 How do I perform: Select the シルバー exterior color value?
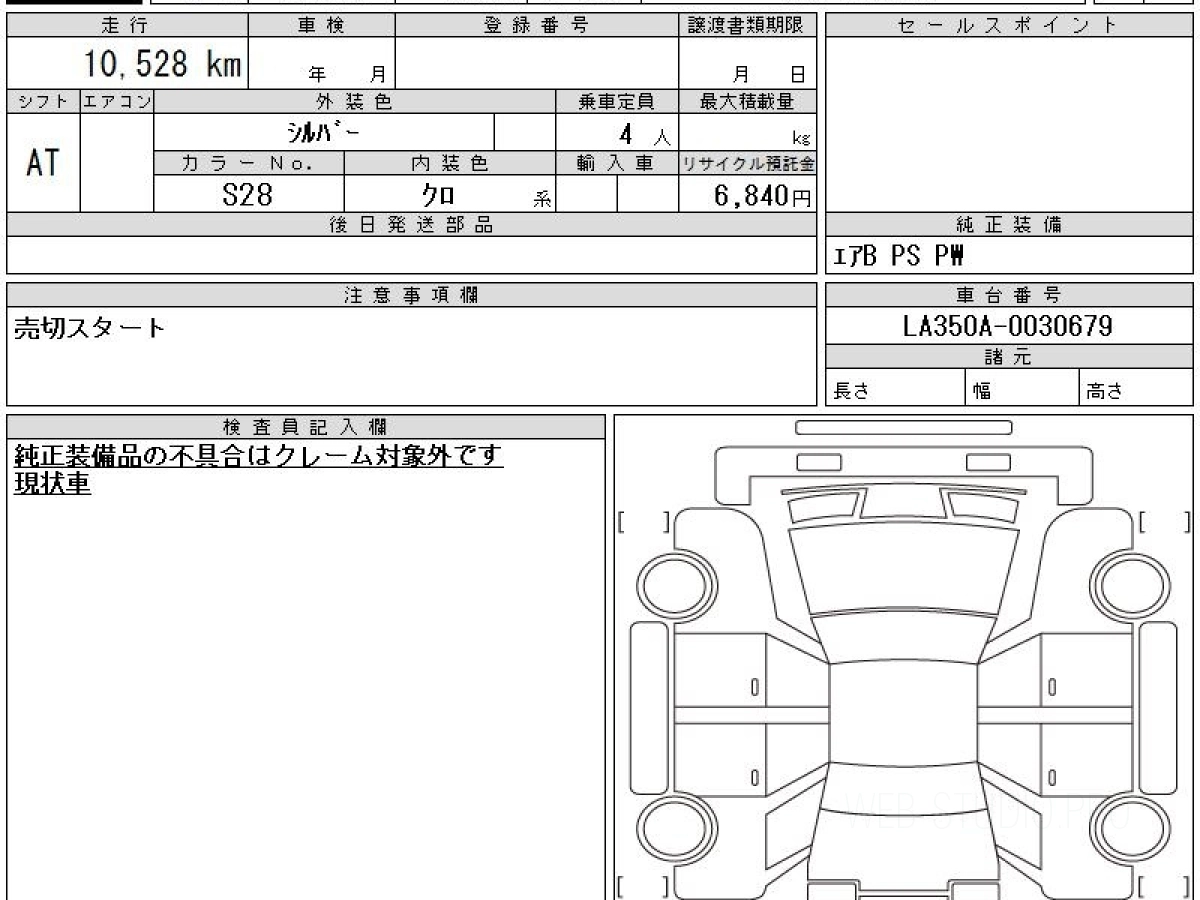[325, 132]
